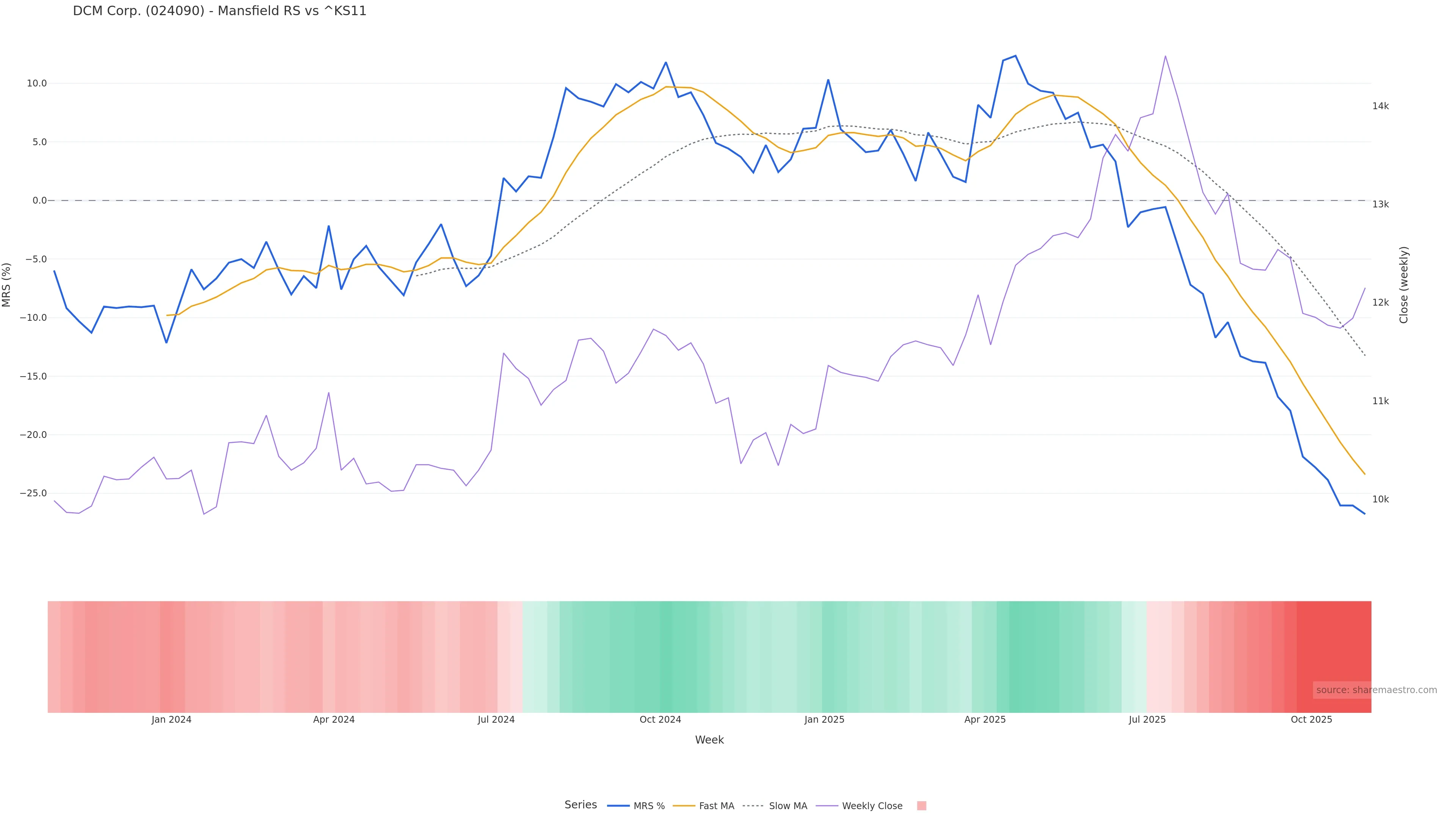The height and width of the screenshot is (819, 1456).
Task: Select the Week x-axis title
Action: (709, 740)
